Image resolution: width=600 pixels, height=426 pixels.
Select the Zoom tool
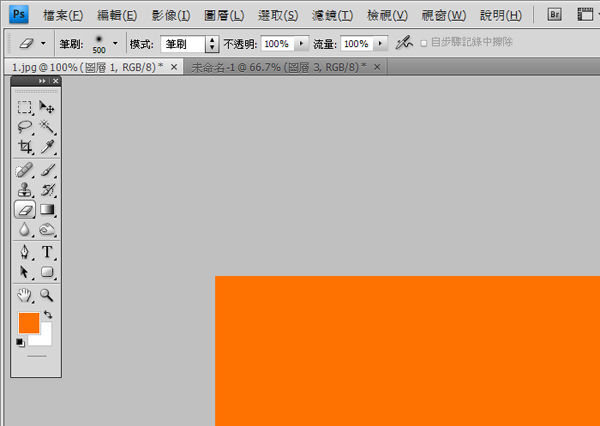47,295
